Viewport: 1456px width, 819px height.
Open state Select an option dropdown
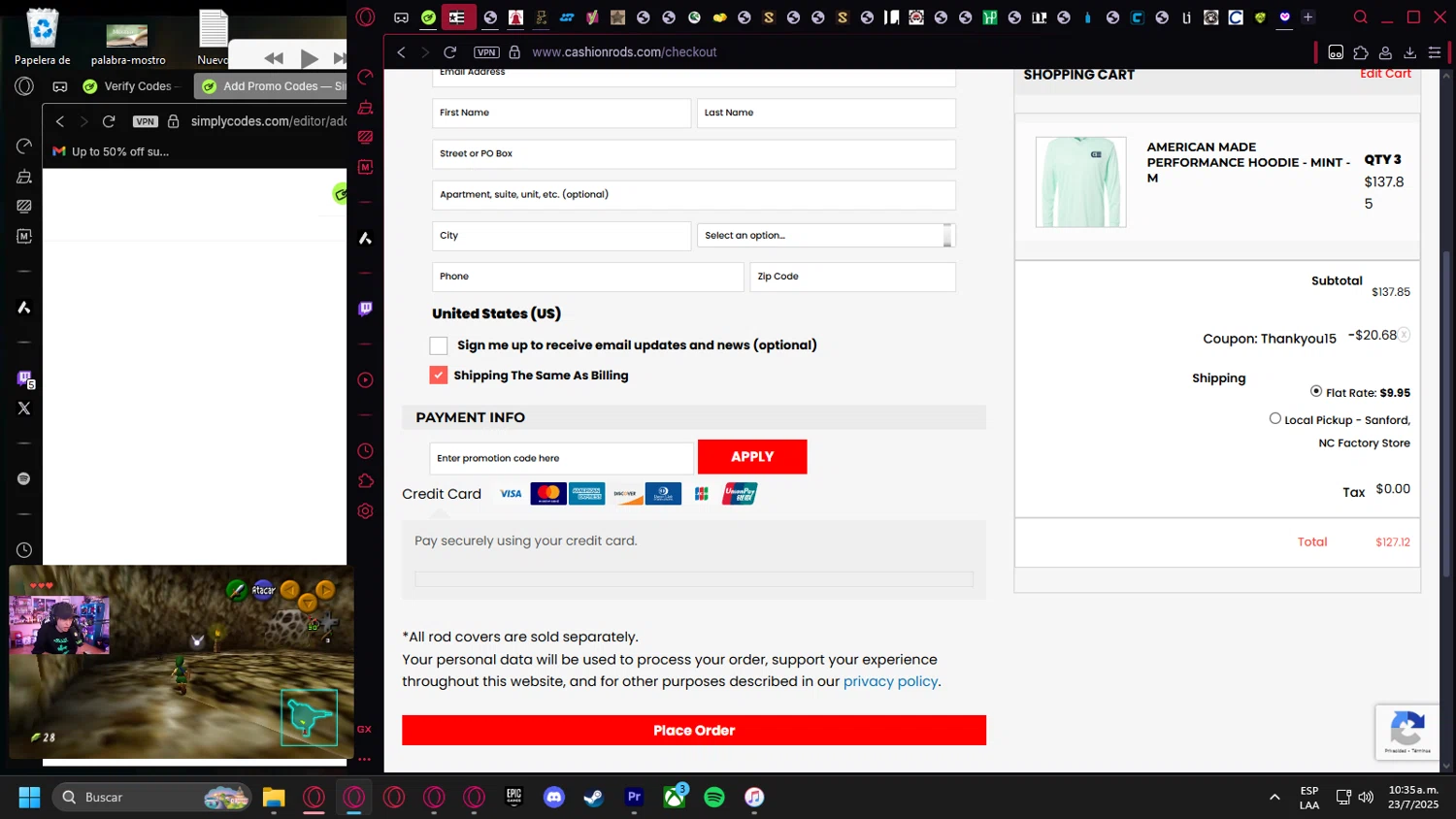[x=826, y=236]
